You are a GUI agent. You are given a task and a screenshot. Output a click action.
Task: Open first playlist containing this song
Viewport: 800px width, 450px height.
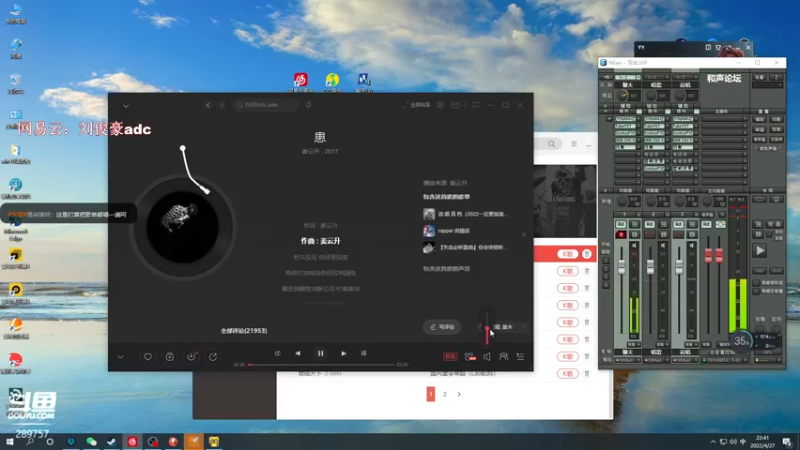tap(466, 214)
